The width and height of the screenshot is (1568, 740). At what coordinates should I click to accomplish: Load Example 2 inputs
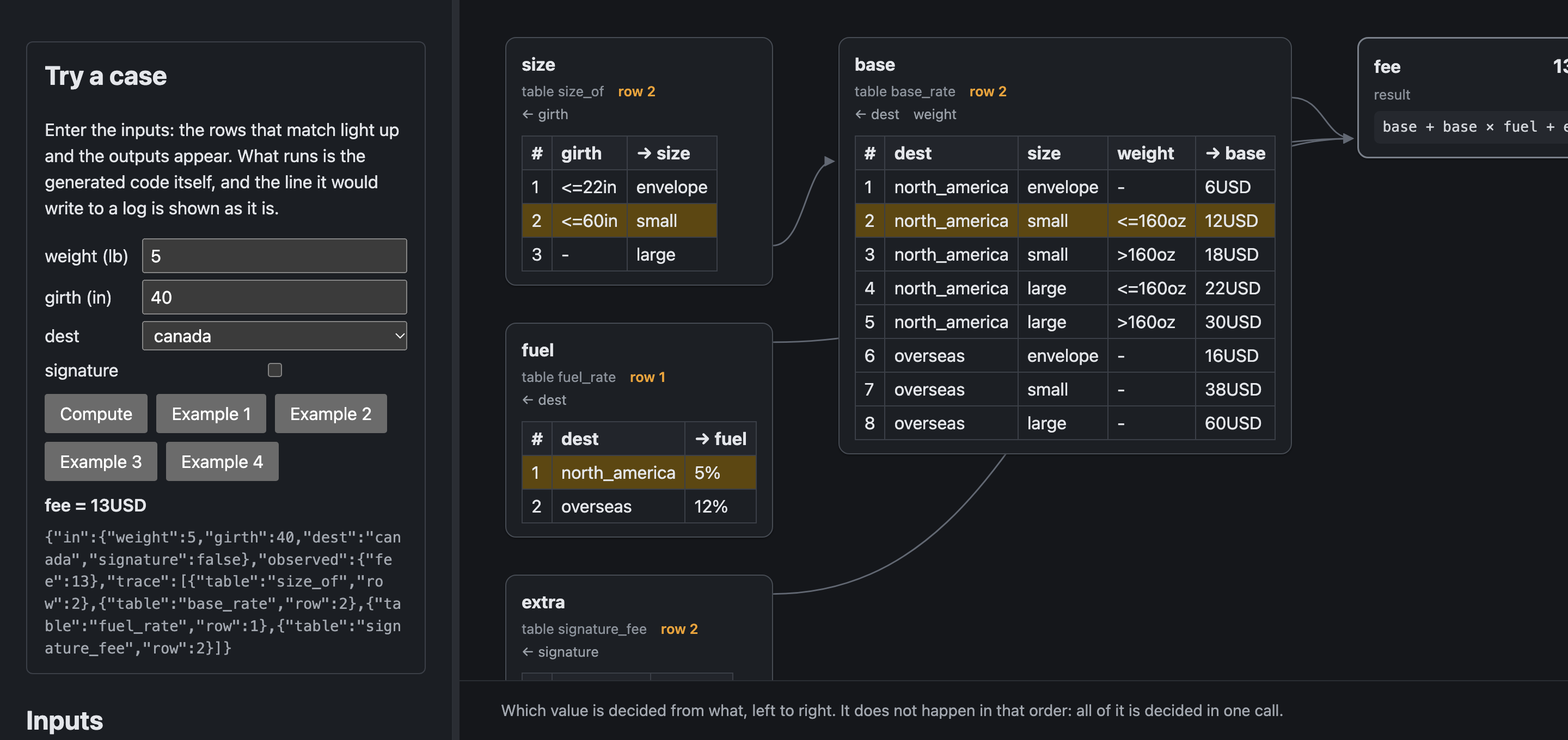click(330, 414)
